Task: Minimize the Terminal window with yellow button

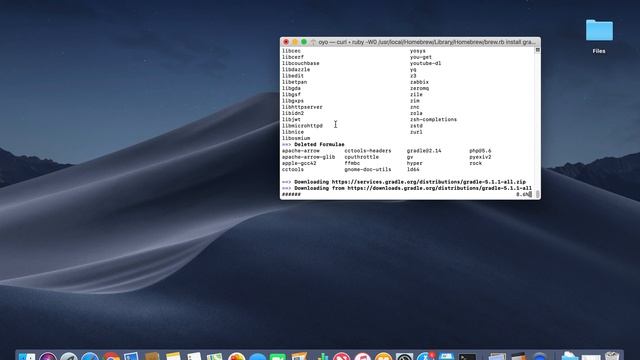Action: [295, 42]
